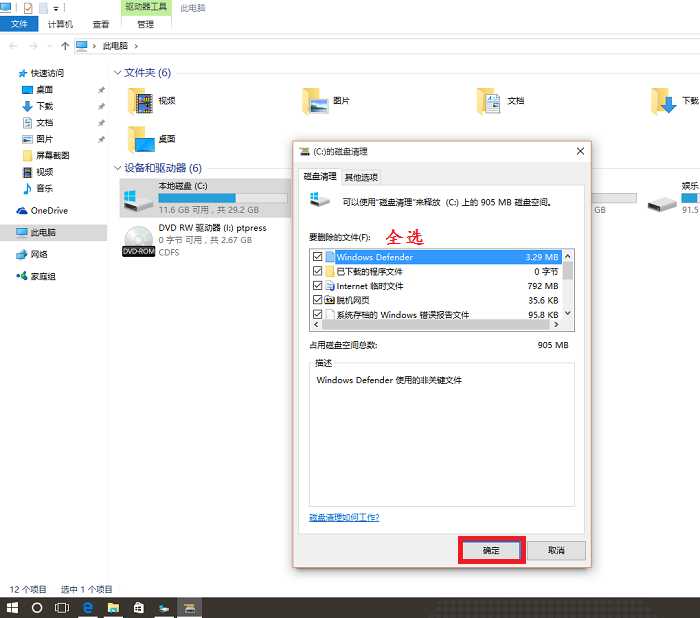The width and height of the screenshot is (700, 618).
Task: Open the 文档 folder icon
Action: tap(489, 101)
